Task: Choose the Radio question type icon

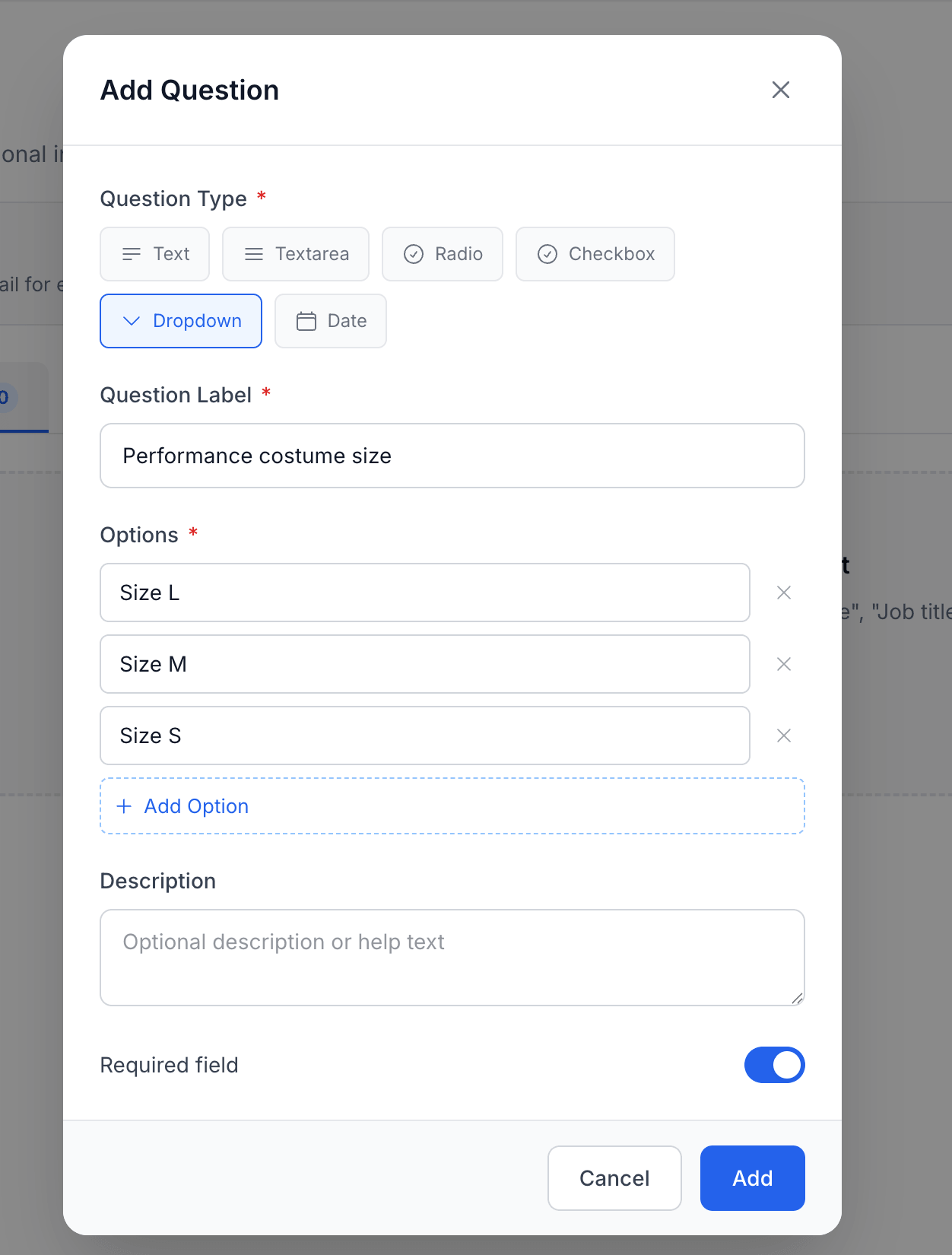Action: (x=413, y=254)
